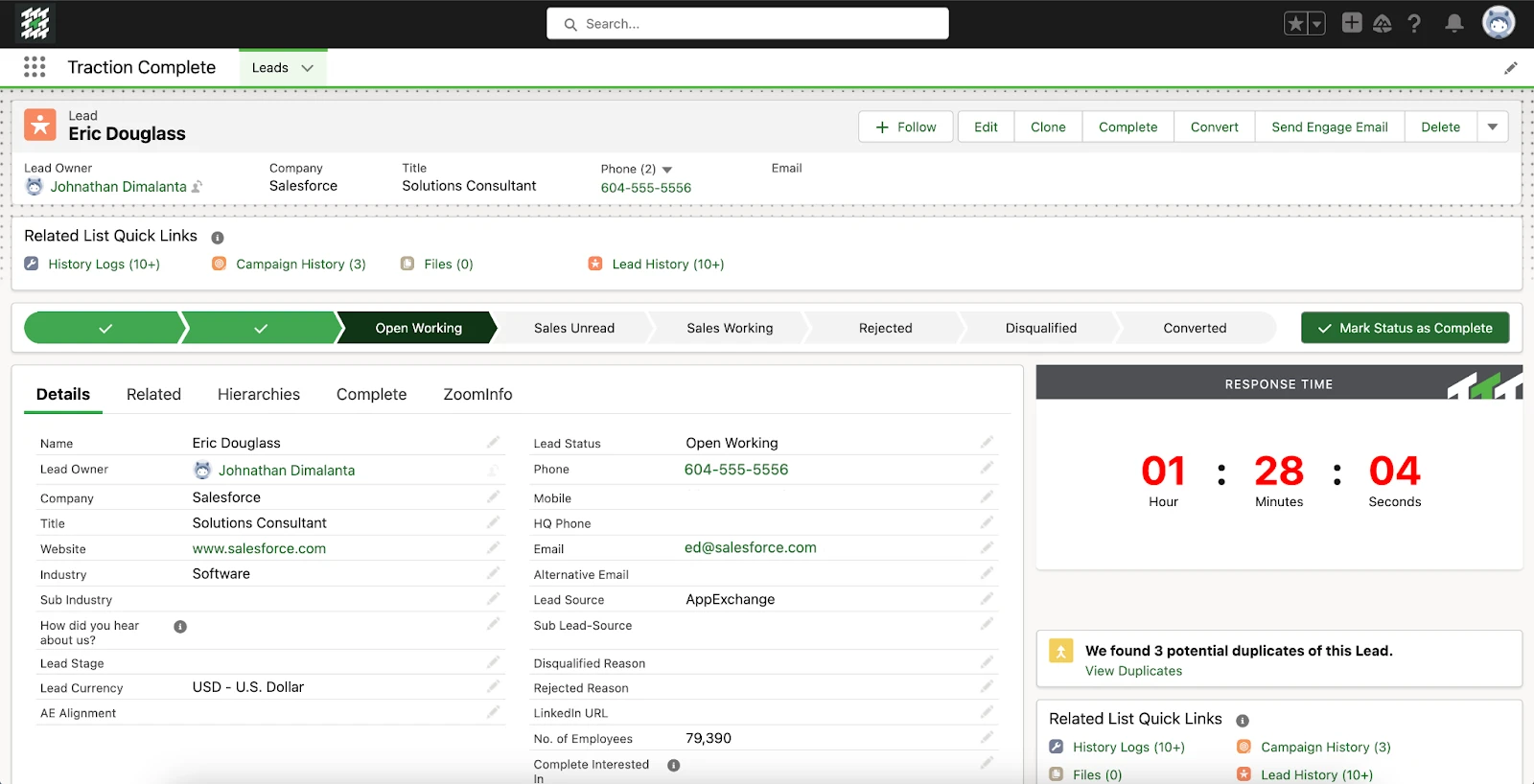Expand the Leads tab chevron
The height and width of the screenshot is (784, 1534).
(308, 68)
